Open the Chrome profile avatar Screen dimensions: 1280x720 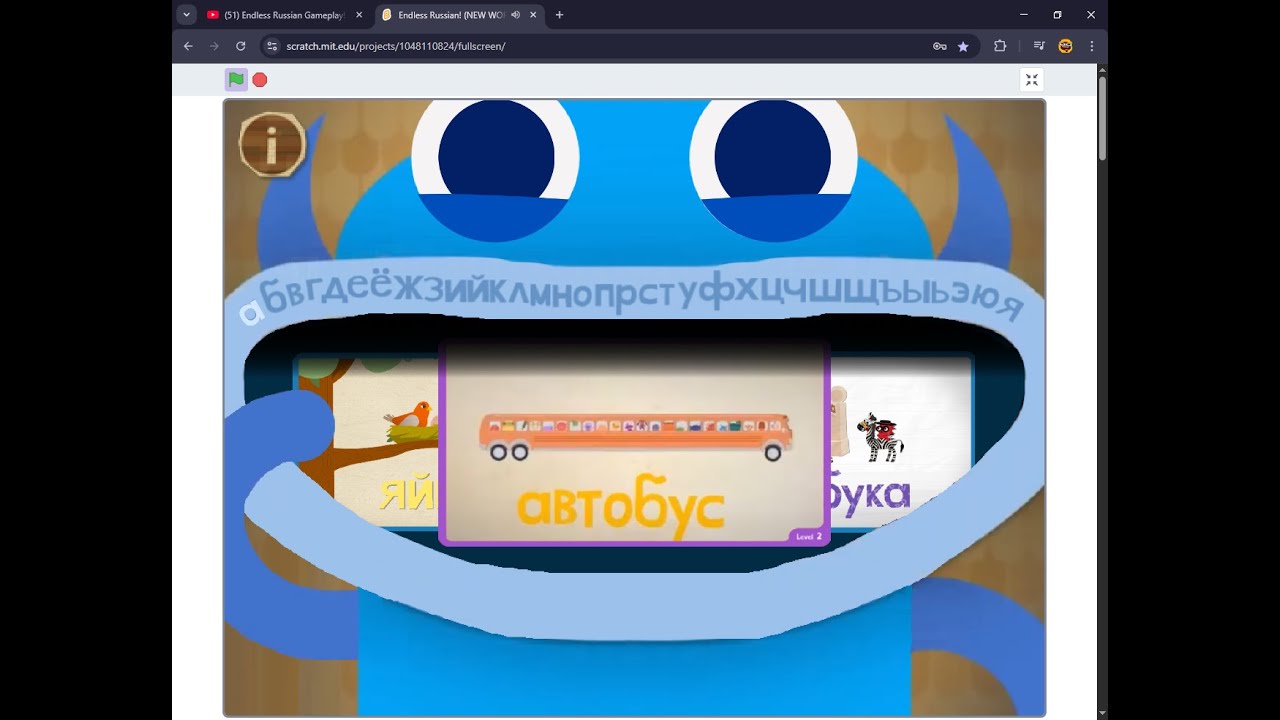pyautogui.click(x=1065, y=46)
